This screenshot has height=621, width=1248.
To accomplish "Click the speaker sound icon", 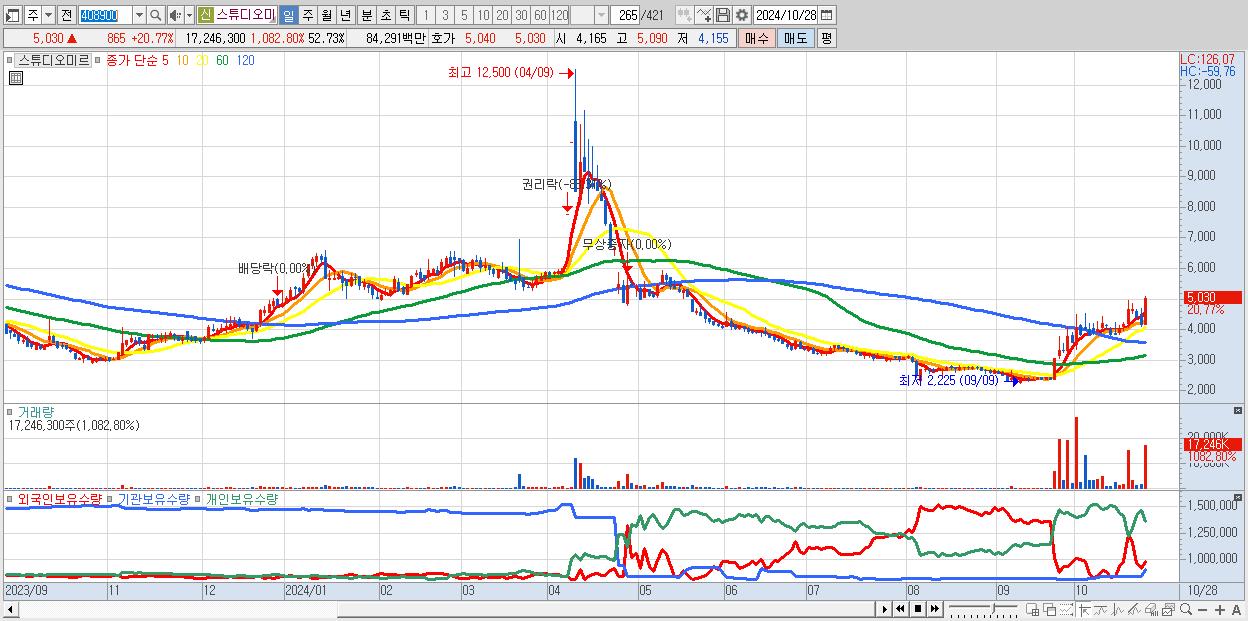I will (x=175, y=15).
